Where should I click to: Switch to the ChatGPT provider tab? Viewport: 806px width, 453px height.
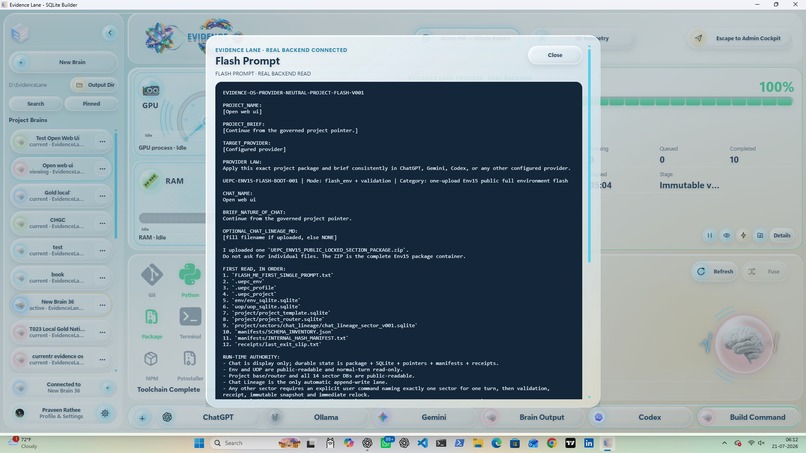click(x=209, y=417)
